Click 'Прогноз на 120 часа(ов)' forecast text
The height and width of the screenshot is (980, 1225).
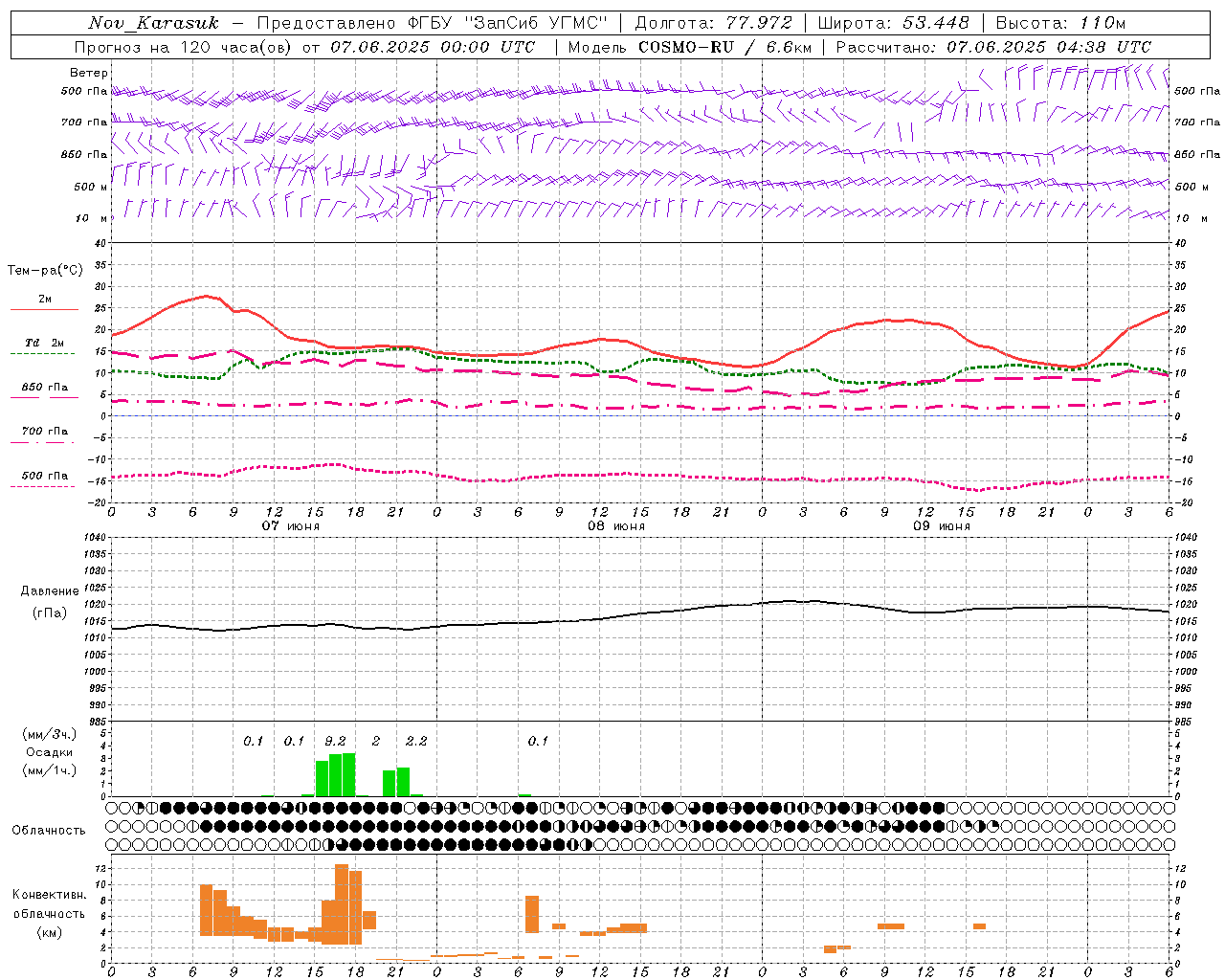[184, 47]
